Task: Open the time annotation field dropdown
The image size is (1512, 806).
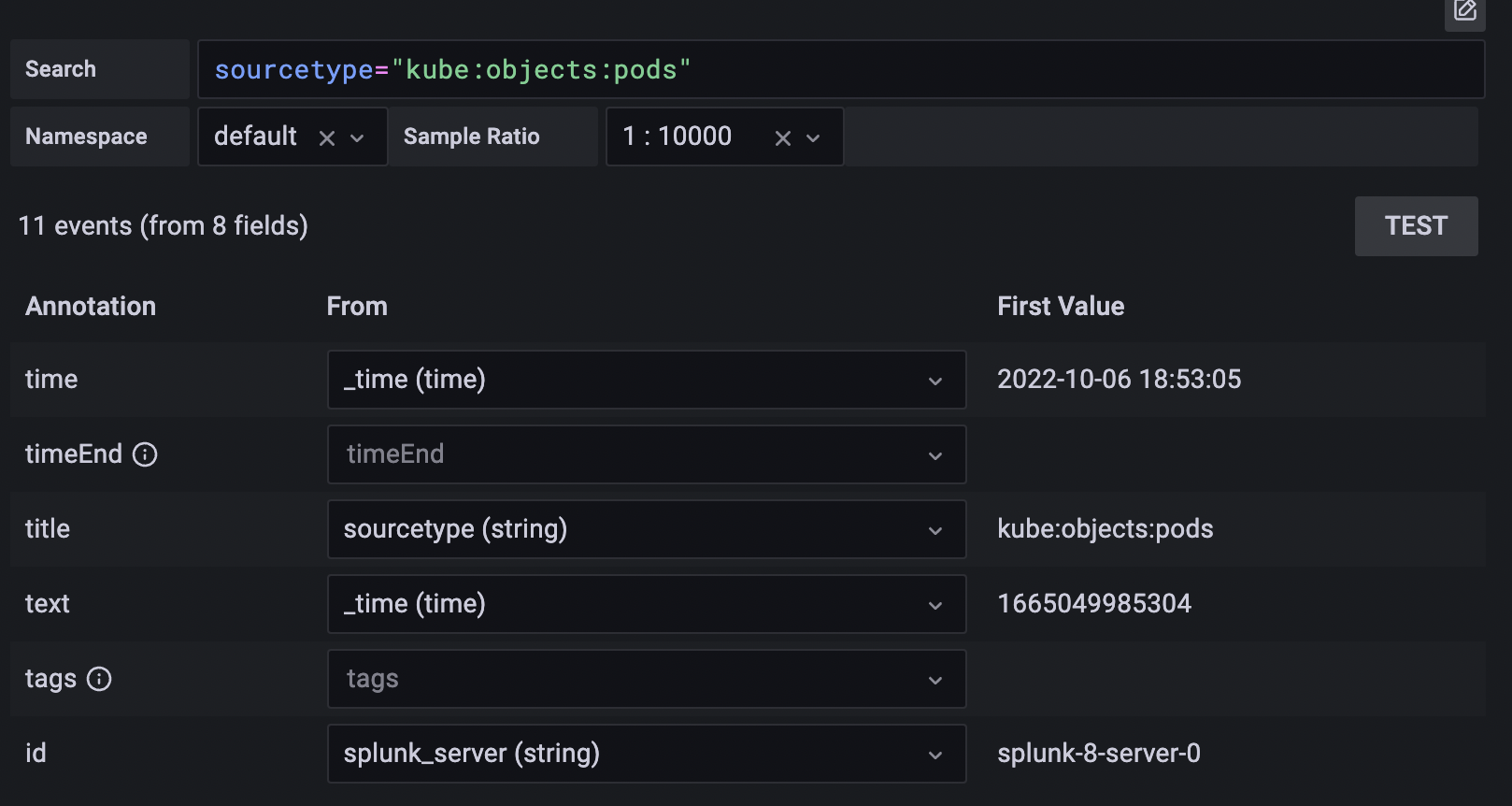Action: point(647,380)
